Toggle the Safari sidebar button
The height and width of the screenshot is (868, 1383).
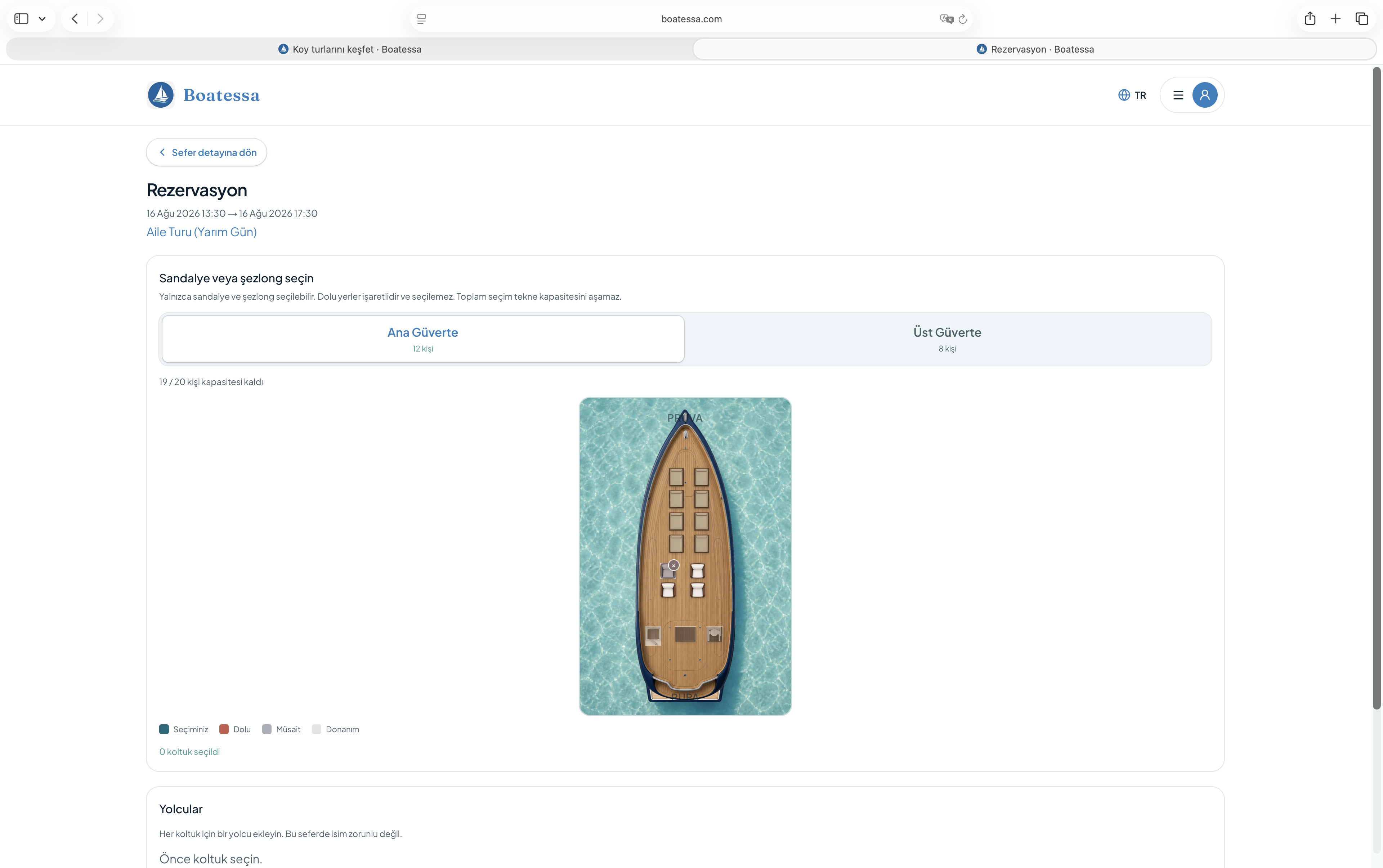pos(21,19)
